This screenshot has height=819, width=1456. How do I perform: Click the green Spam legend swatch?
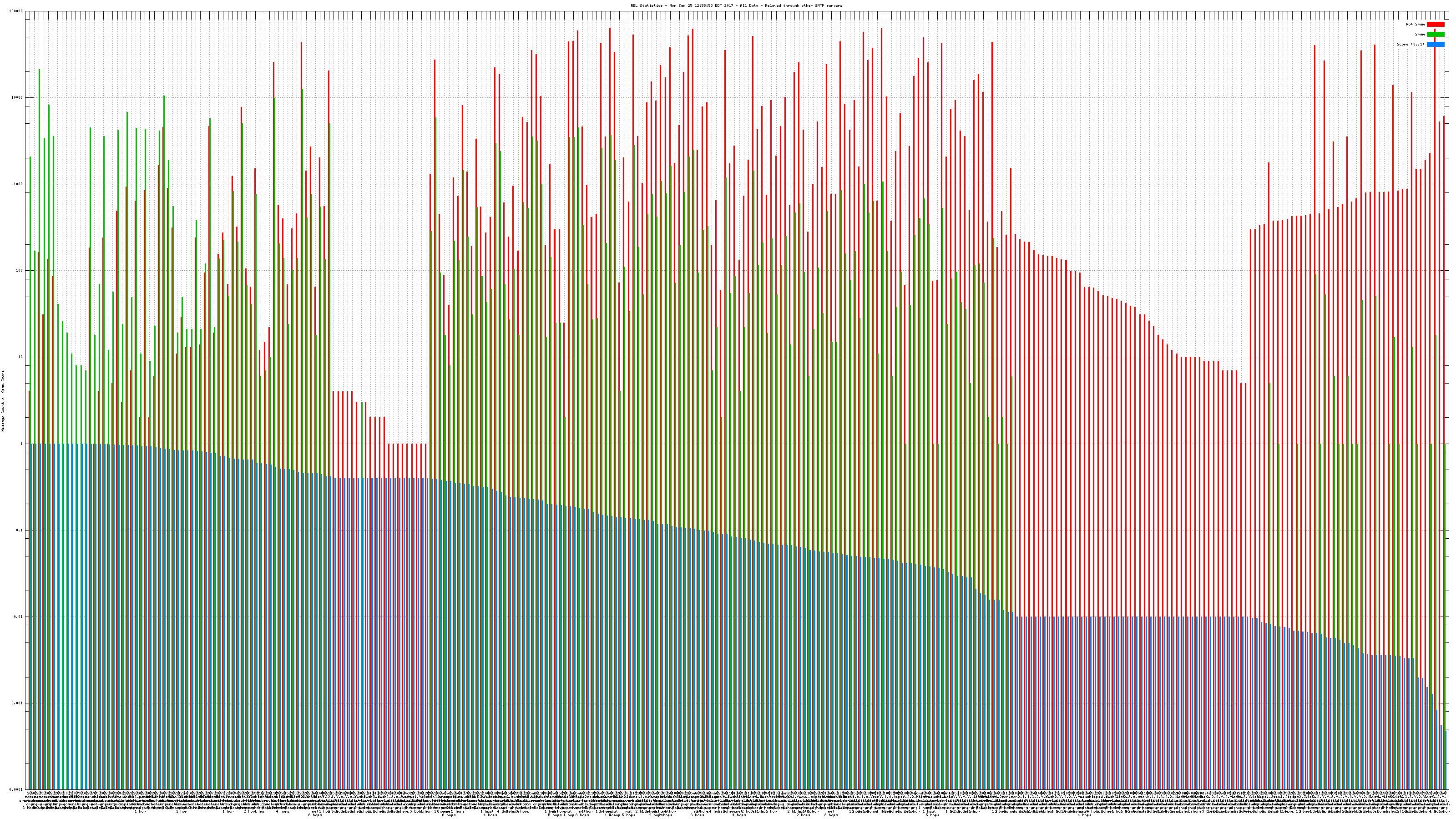click(x=1436, y=35)
